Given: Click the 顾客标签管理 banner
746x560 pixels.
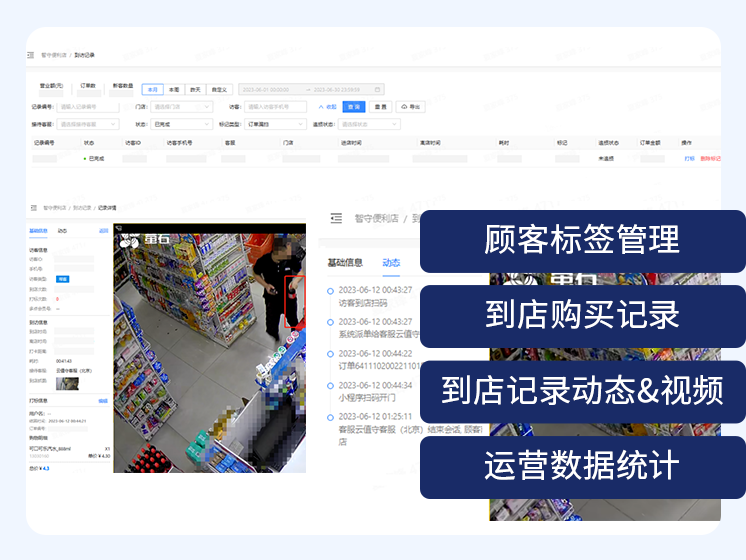Looking at the screenshot, I should 582,240.
